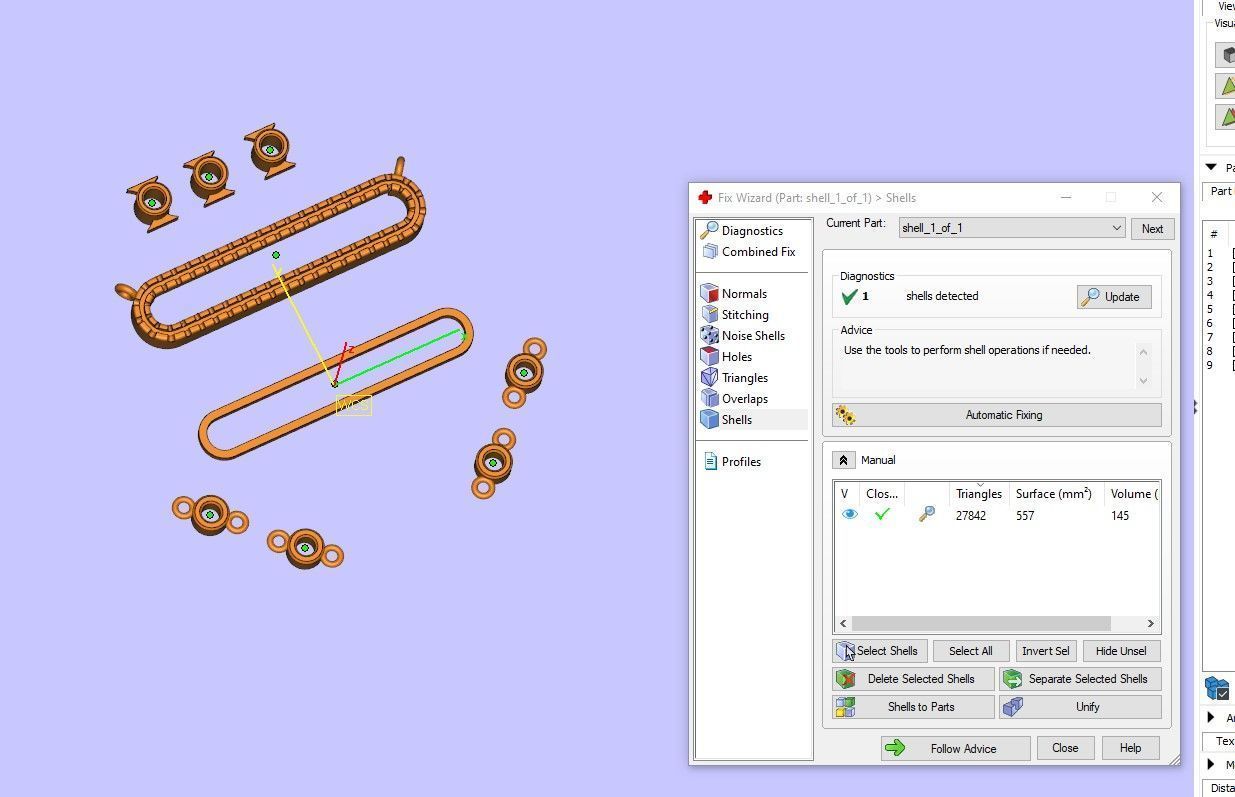Click the green closed-status check in the shell row

point(882,515)
